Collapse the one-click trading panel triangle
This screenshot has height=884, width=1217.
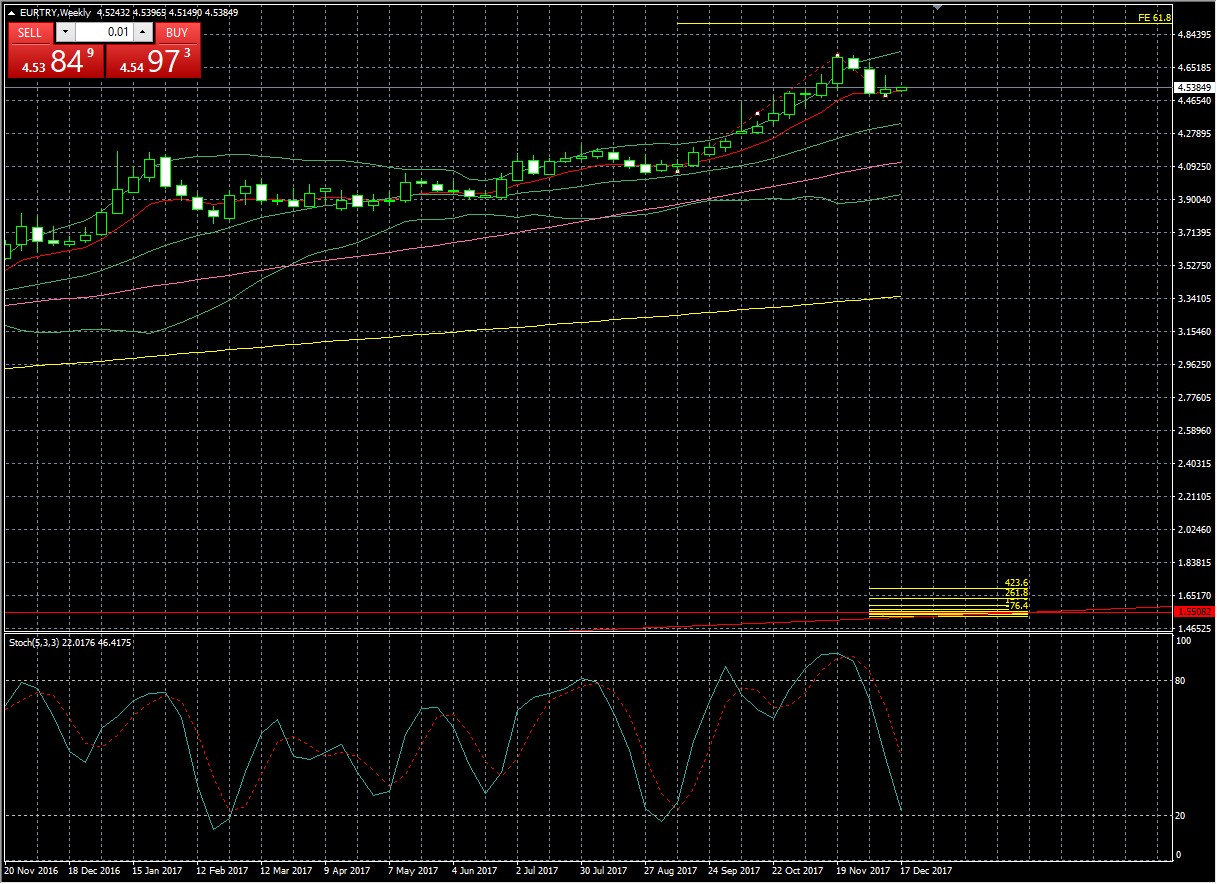coord(11,12)
